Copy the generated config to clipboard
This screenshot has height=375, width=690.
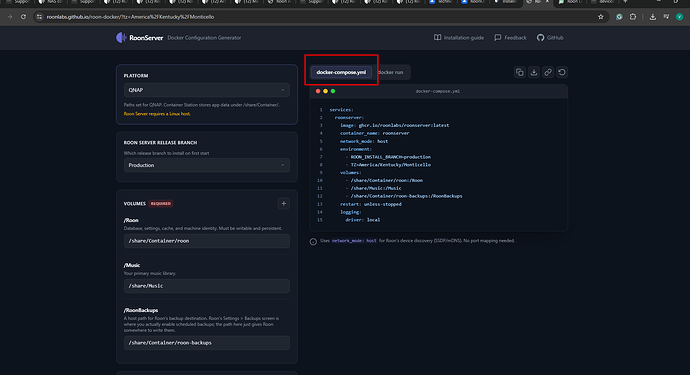click(520, 72)
